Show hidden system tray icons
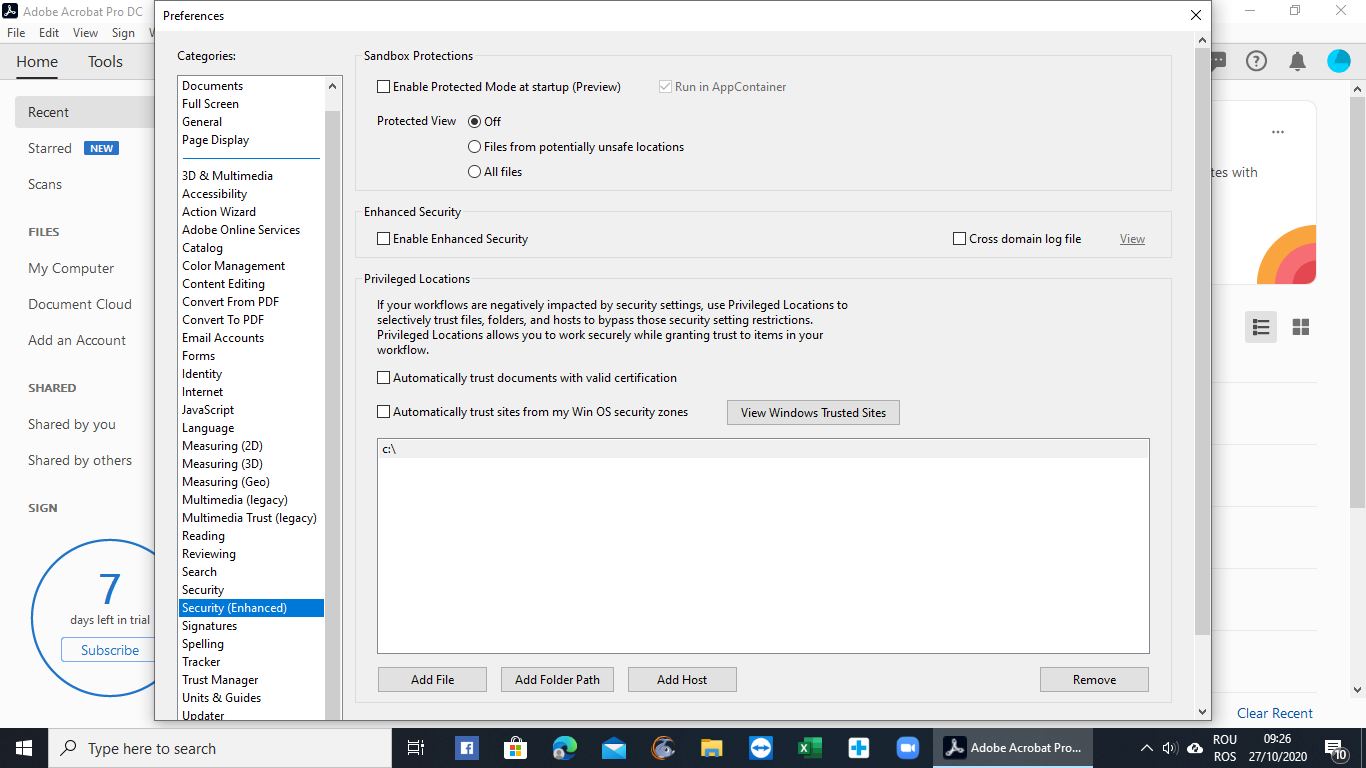Viewport: 1366px width, 768px height. (x=1146, y=748)
